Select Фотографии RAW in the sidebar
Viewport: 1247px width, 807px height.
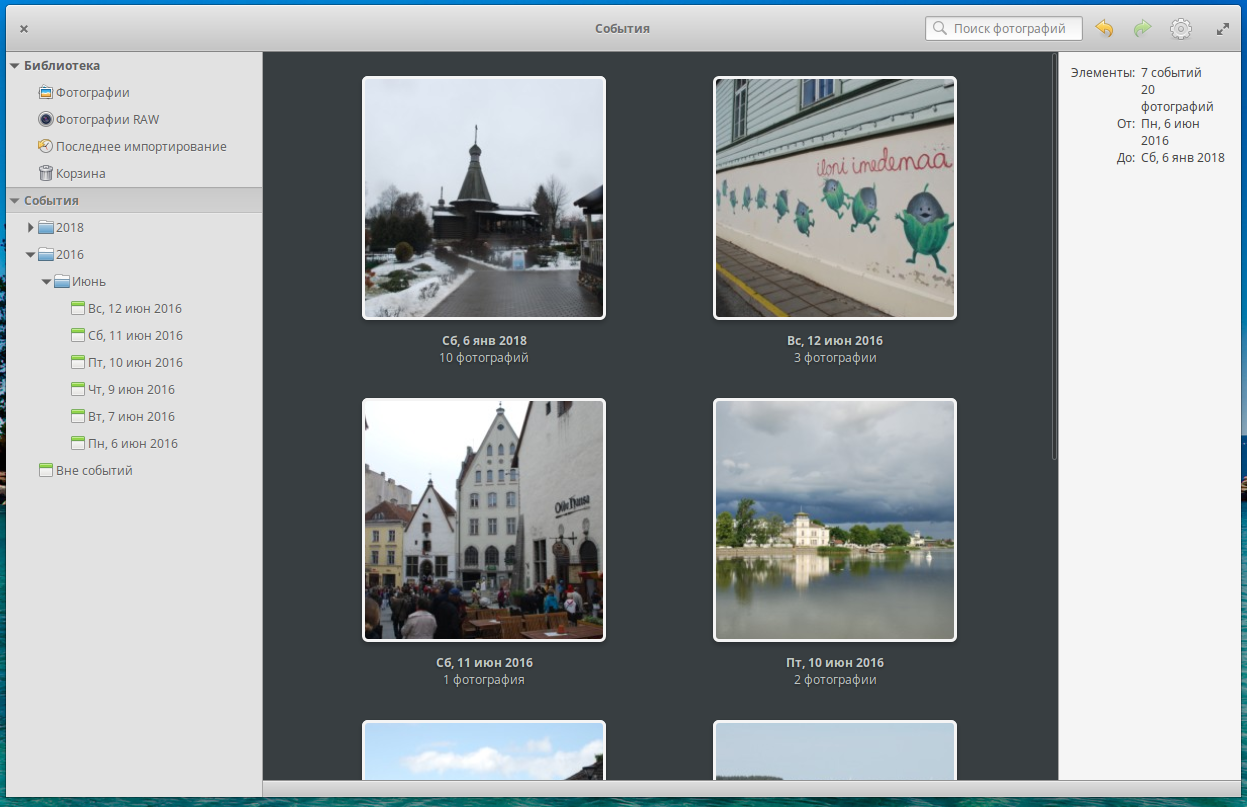(107, 120)
